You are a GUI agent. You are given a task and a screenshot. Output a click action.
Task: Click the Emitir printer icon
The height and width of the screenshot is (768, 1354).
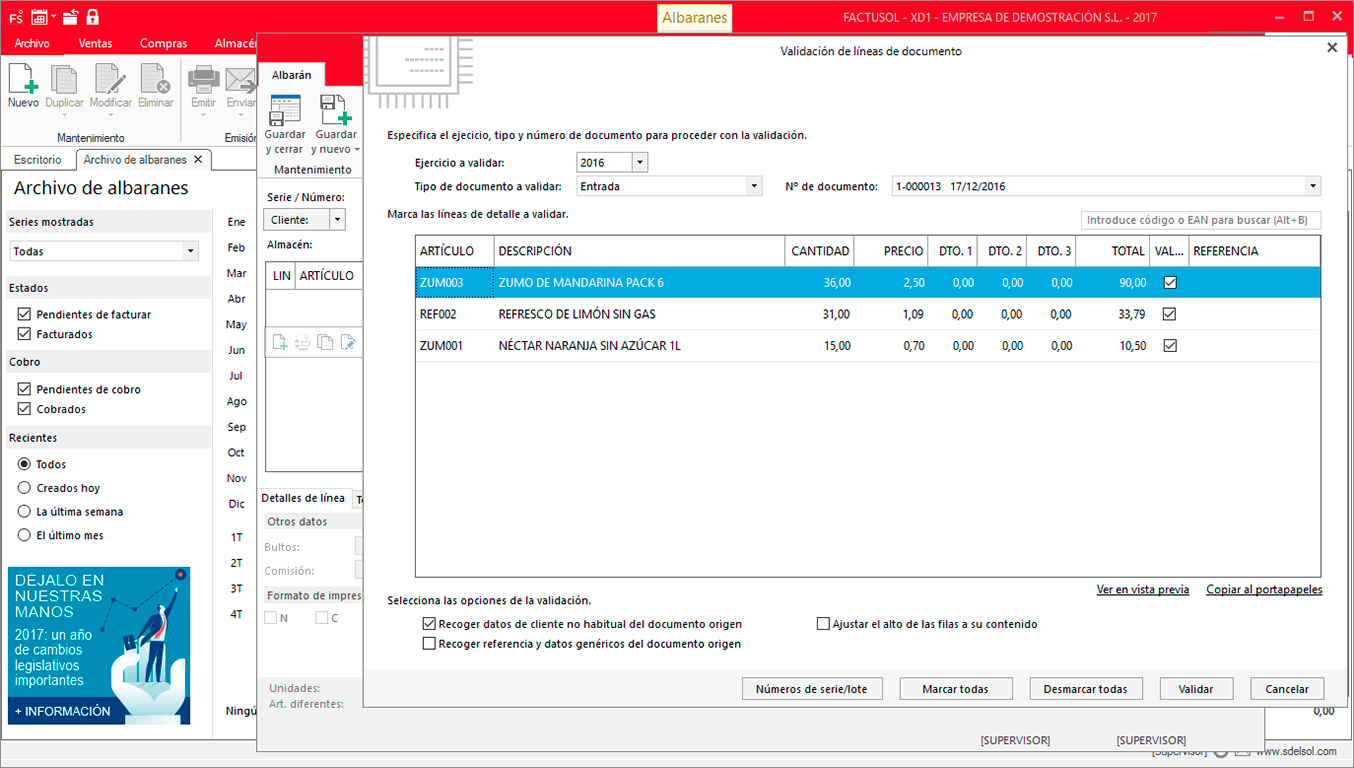pos(203,79)
